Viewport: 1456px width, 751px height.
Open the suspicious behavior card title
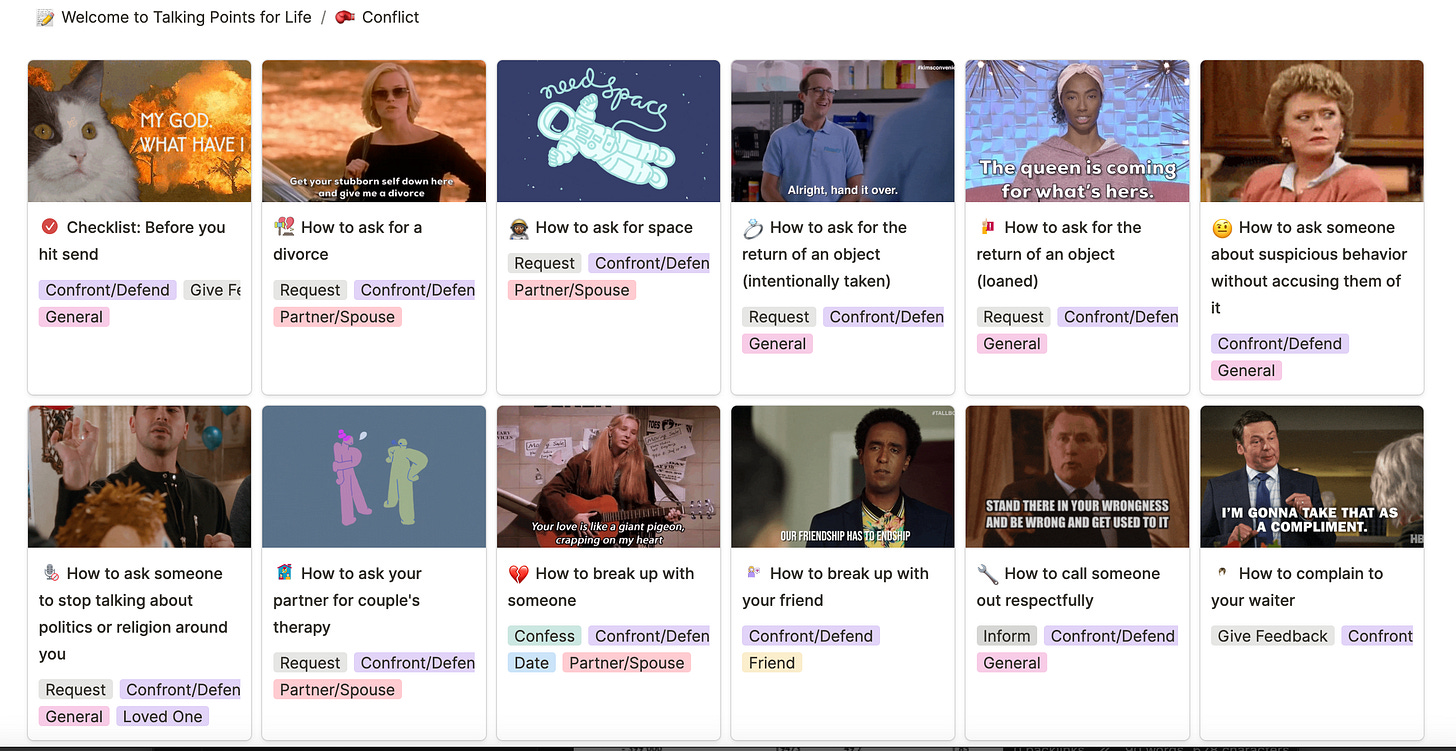[x=1309, y=268]
